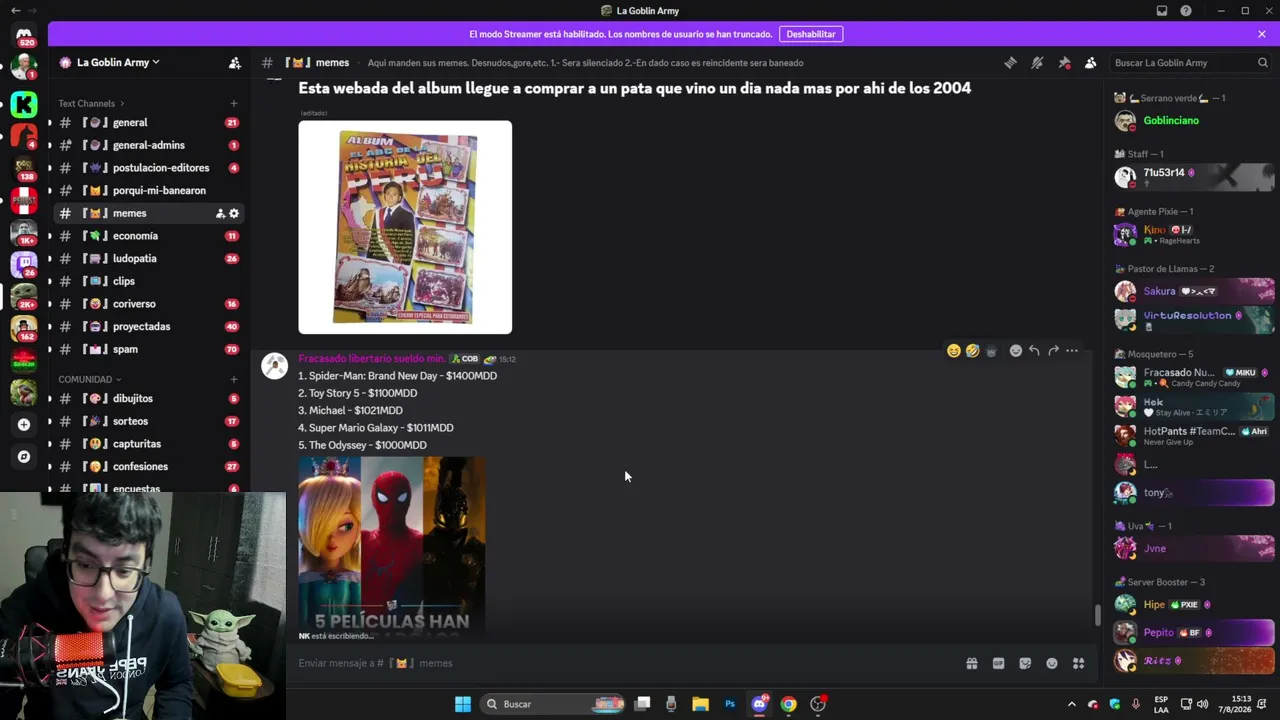The height and width of the screenshot is (720, 1280).
Task: Open the confesiones channel
Action: (148, 466)
